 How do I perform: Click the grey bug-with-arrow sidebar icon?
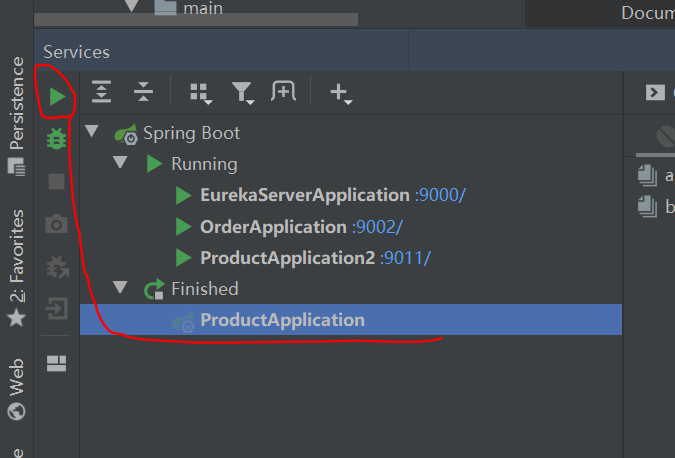(x=57, y=267)
